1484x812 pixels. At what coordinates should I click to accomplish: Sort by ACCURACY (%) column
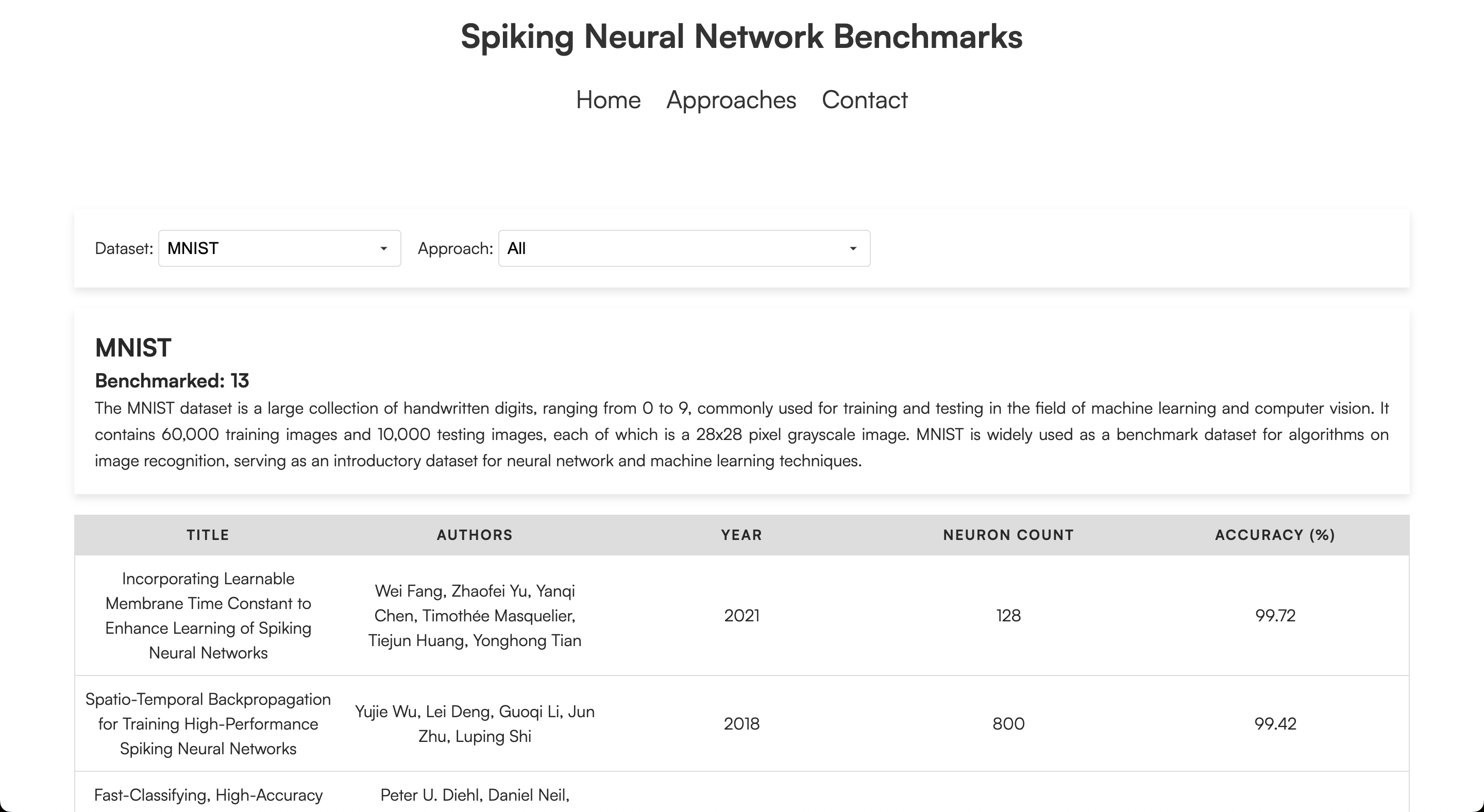(1274, 534)
